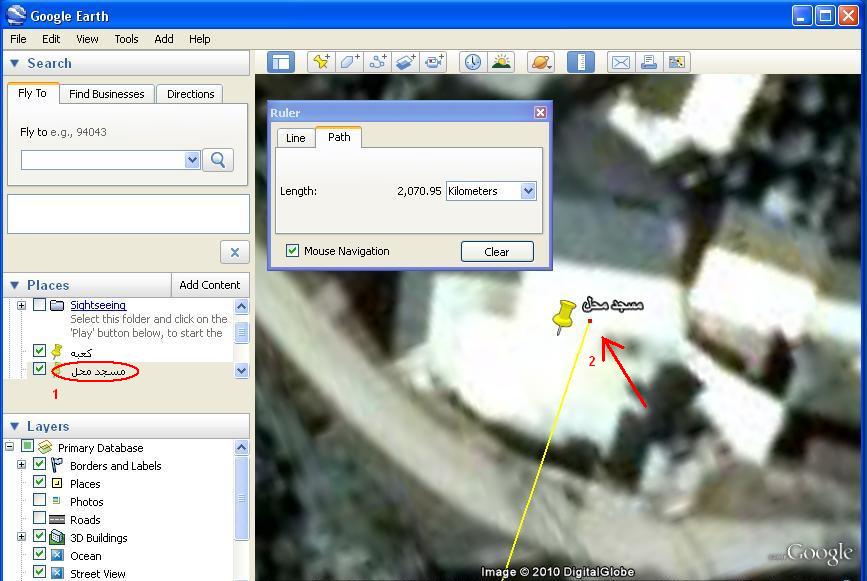Collapse the Layers panel
The image size is (867, 581).
pyautogui.click(x=15, y=426)
